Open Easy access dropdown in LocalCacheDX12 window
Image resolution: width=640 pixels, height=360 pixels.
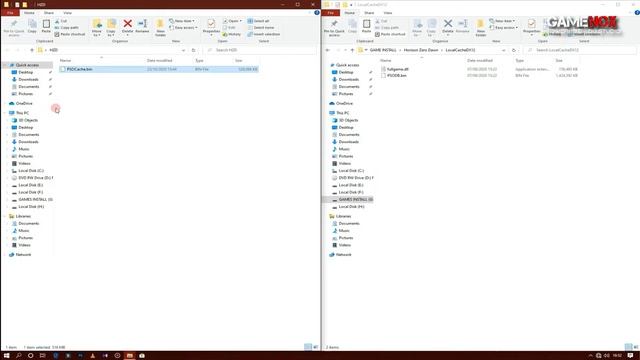coord(504,27)
